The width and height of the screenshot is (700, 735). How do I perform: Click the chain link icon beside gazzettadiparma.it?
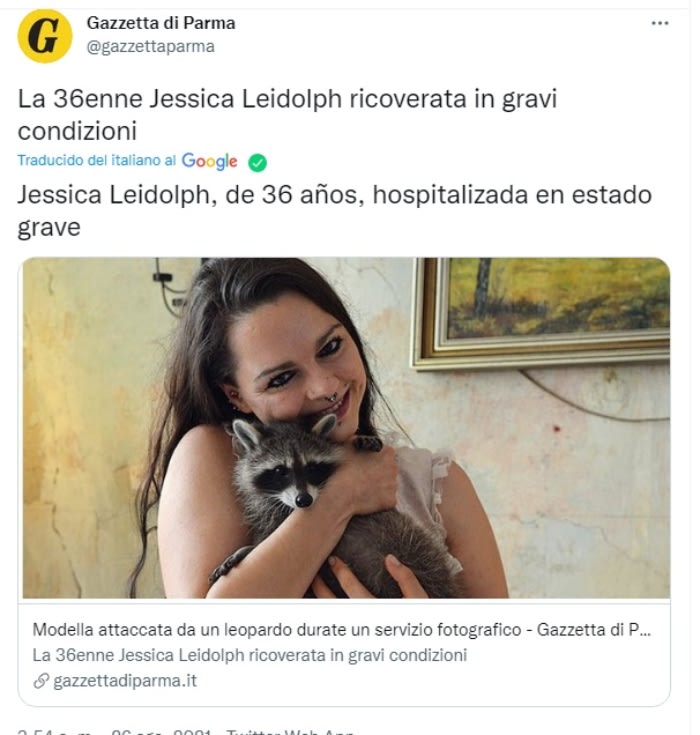point(41,681)
